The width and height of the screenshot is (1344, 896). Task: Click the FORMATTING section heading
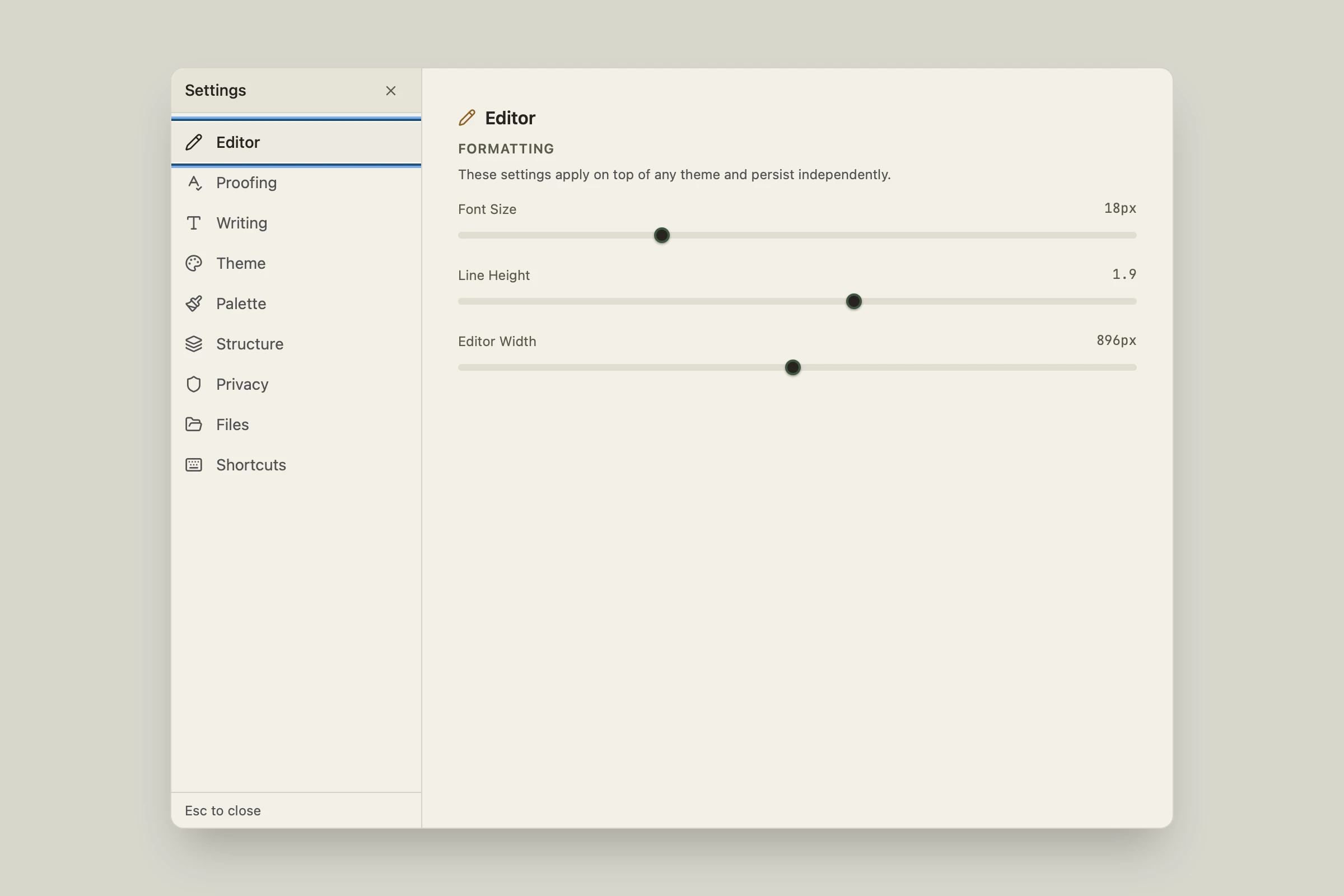pos(506,148)
